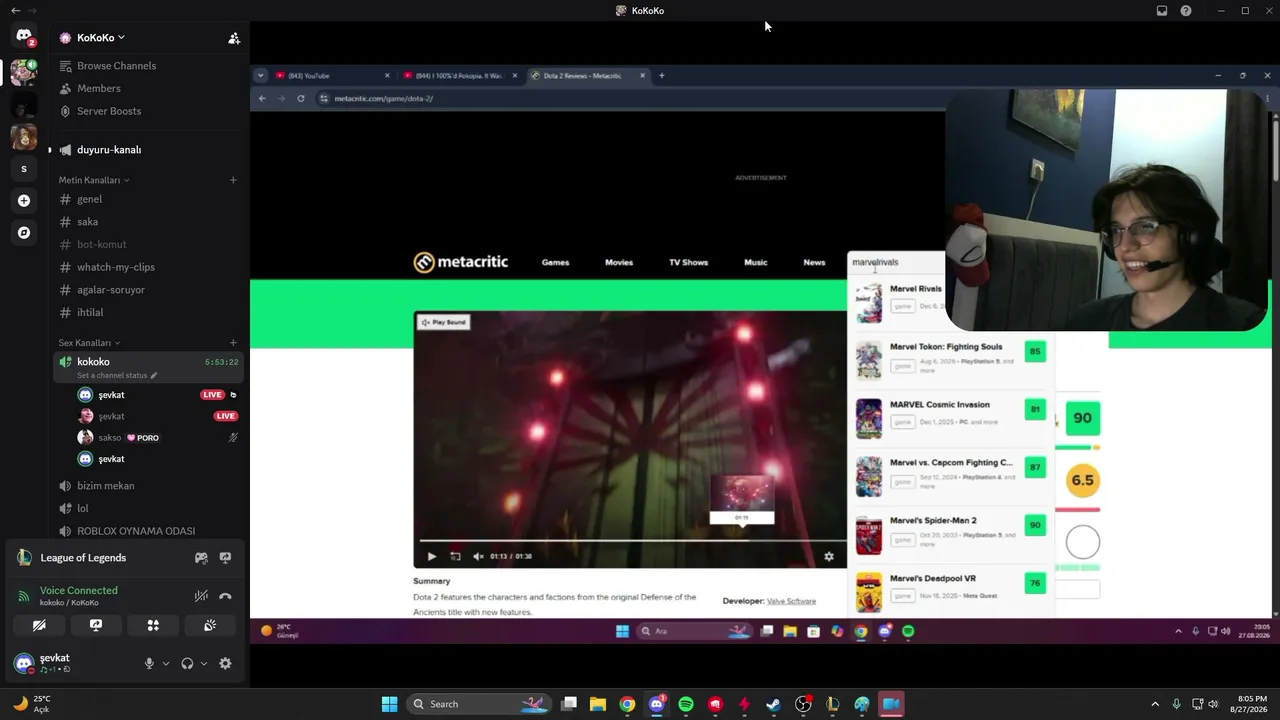Click the stream game screen icon by League of Legends

tap(225, 558)
